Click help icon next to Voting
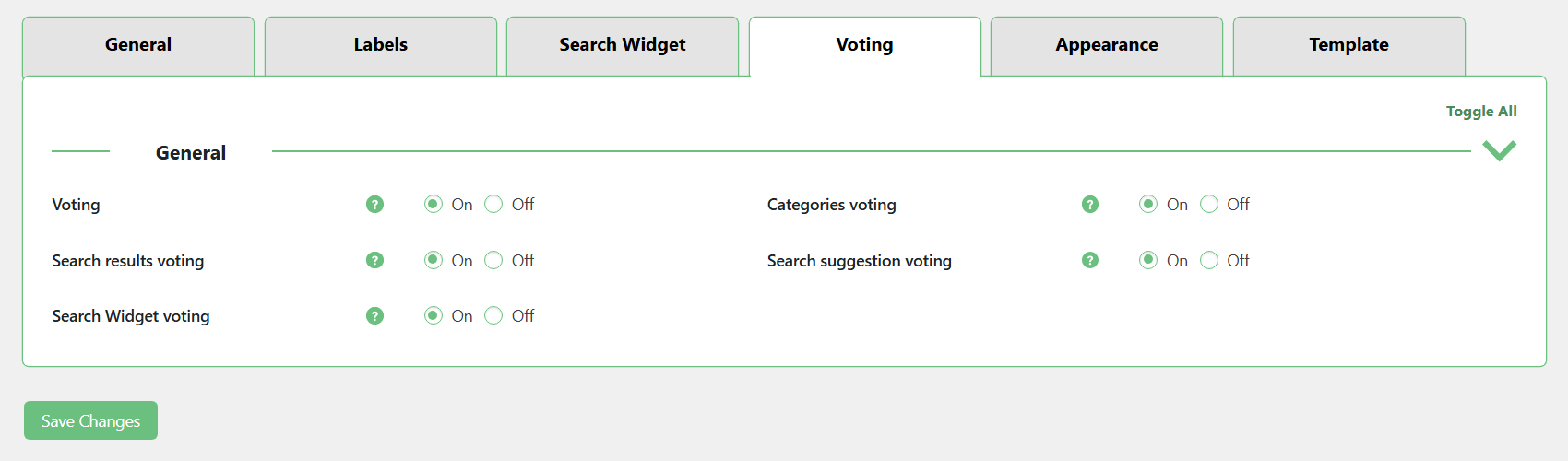The image size is (1568, 461). (374, 205)
